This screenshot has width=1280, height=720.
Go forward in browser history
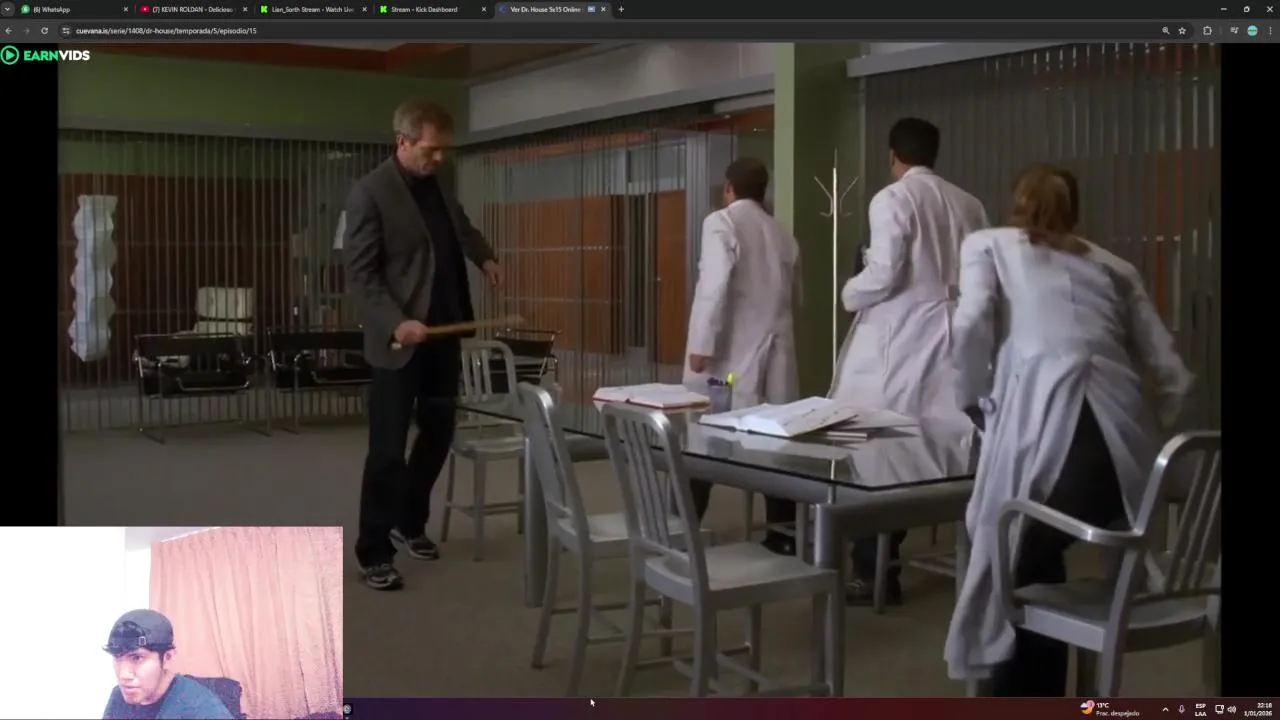pos(26,31)
